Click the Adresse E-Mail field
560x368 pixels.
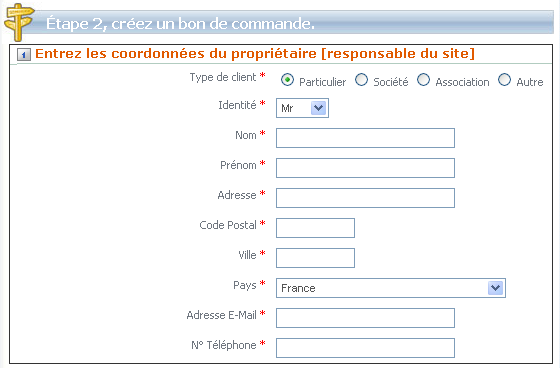click(x=365, y=318)
